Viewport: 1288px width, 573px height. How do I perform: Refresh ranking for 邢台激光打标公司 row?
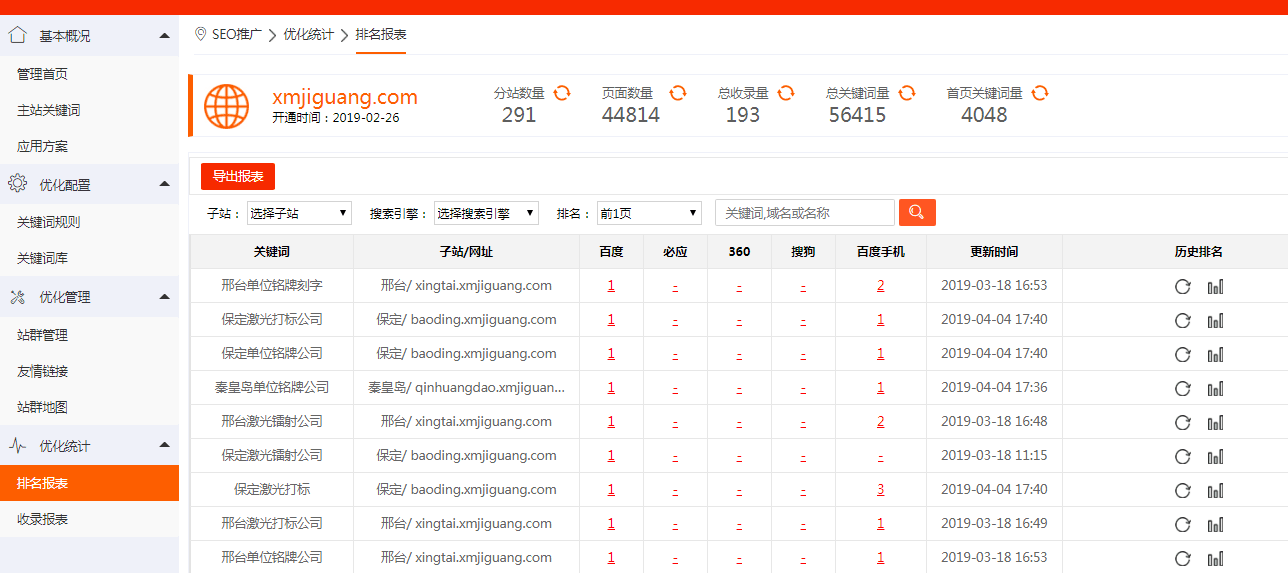1182,524
